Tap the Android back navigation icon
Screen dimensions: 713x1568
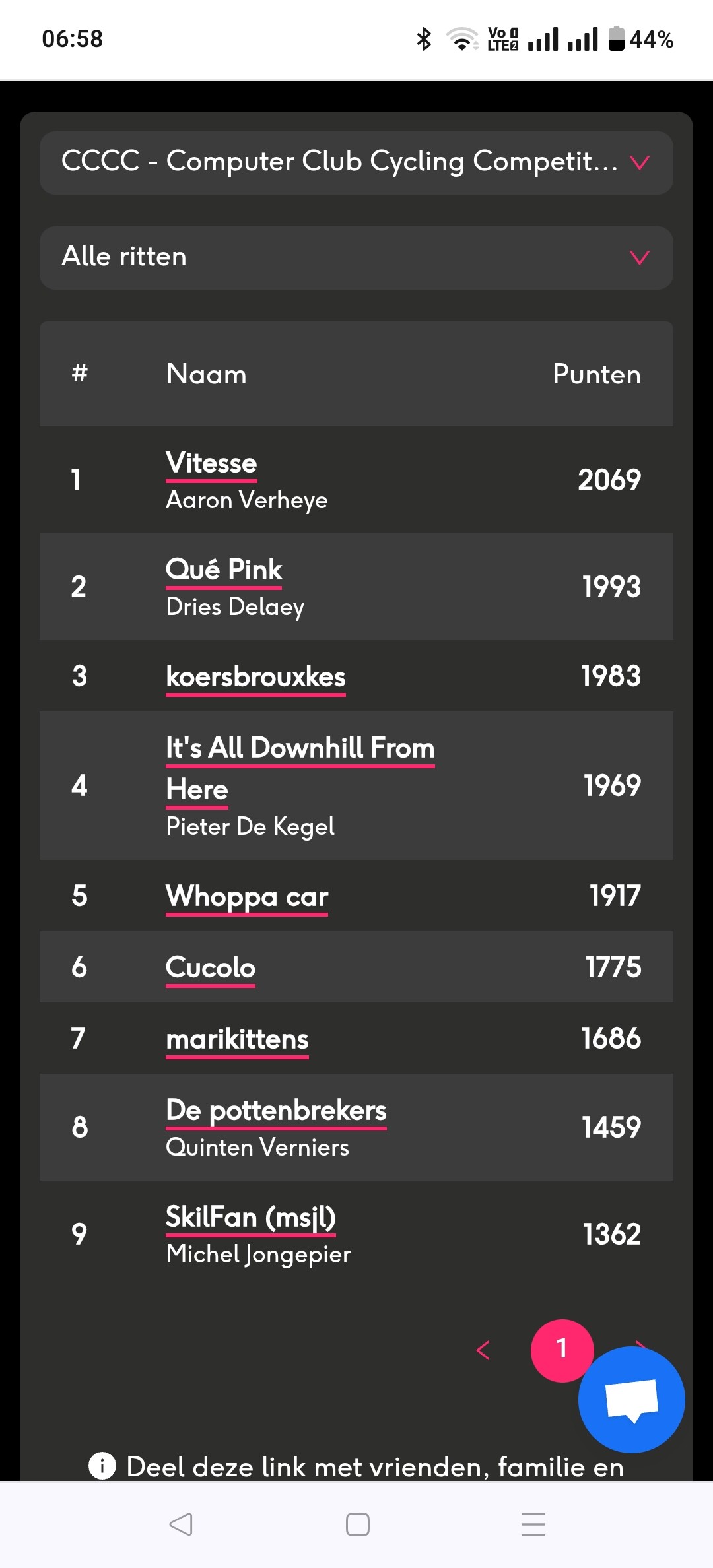[180, 1524]
